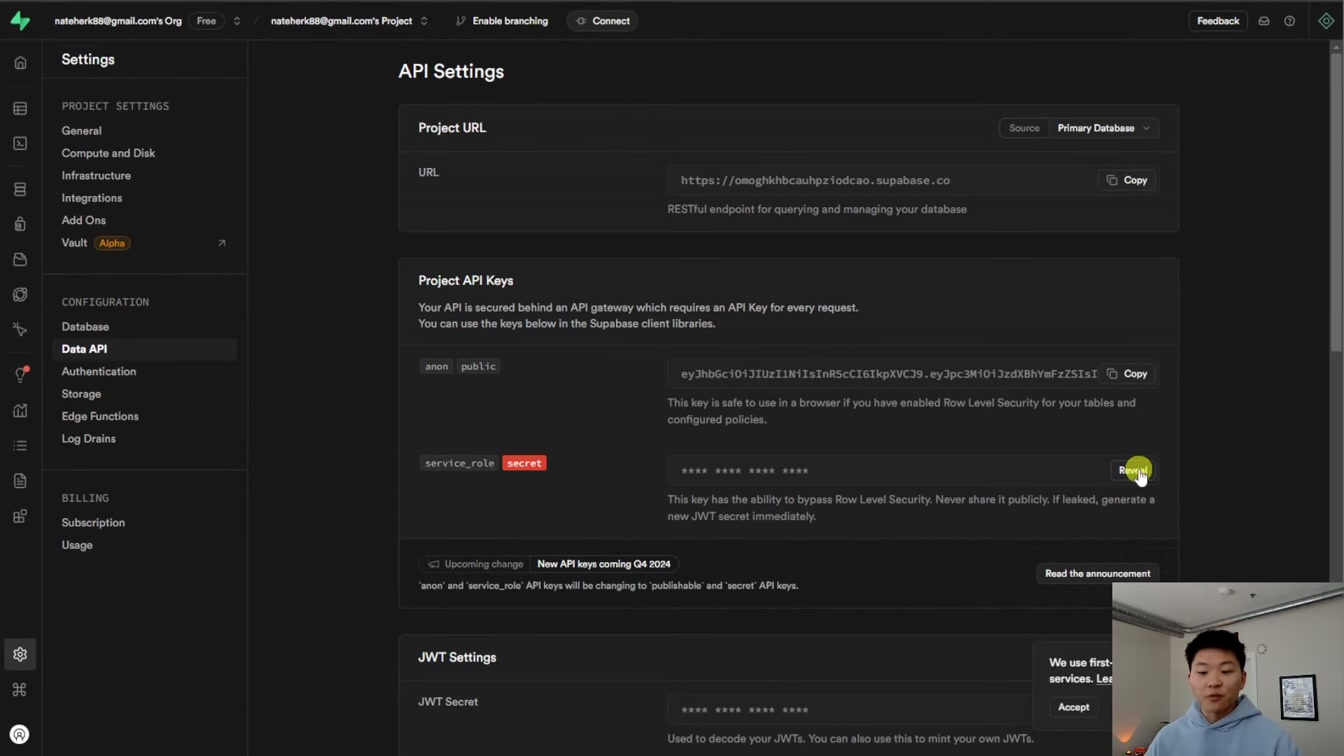Open Integrations in settings menu

(91, 198)
